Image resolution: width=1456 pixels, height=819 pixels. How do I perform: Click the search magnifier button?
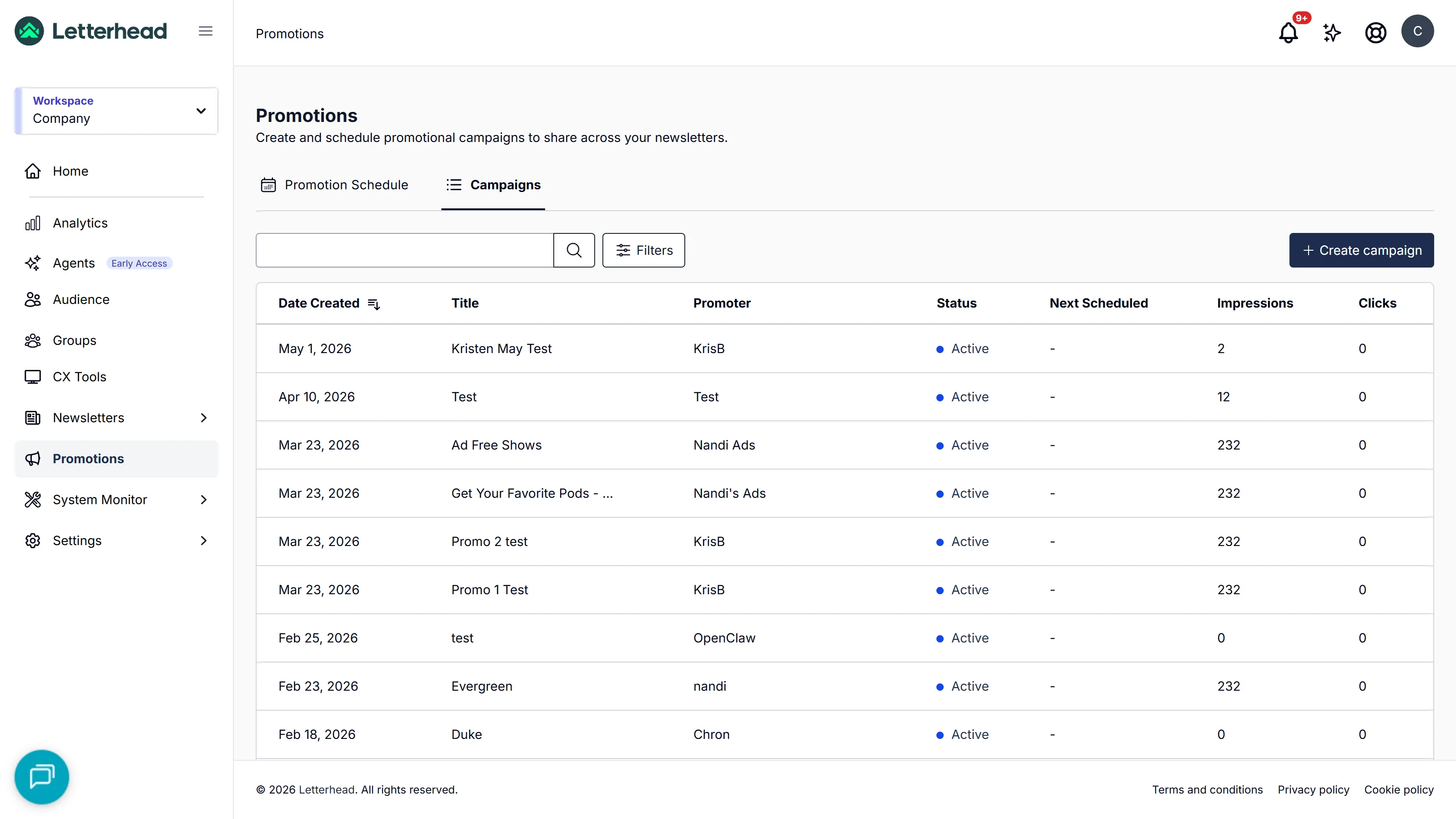point(574,250)
